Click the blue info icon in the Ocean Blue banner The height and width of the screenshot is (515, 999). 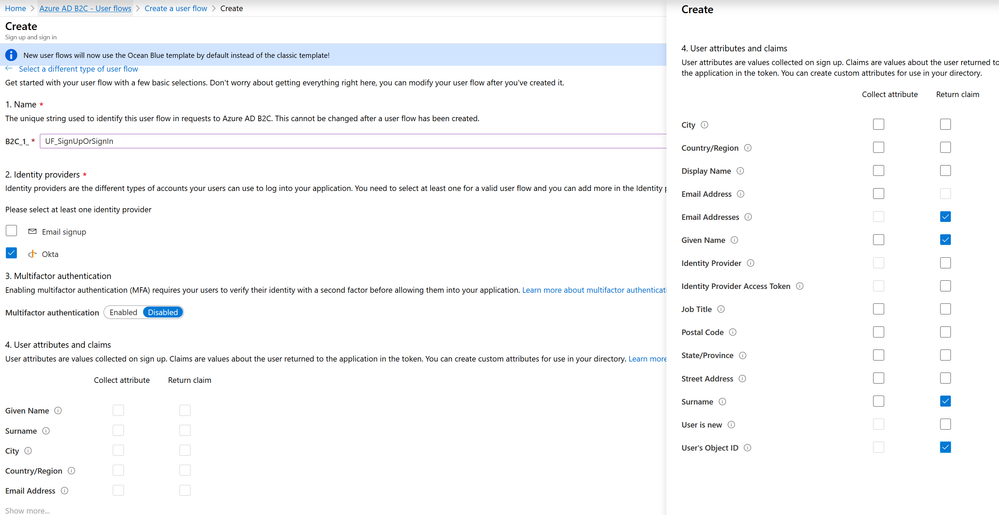click(11, 55)
